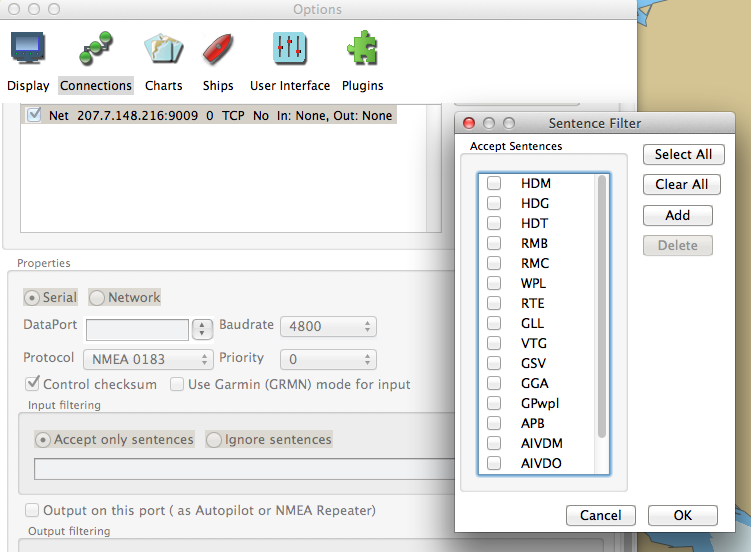Check the VTG sentence checkbox
The width and height of the screenshot is (751, 552).
coord(494,343)
